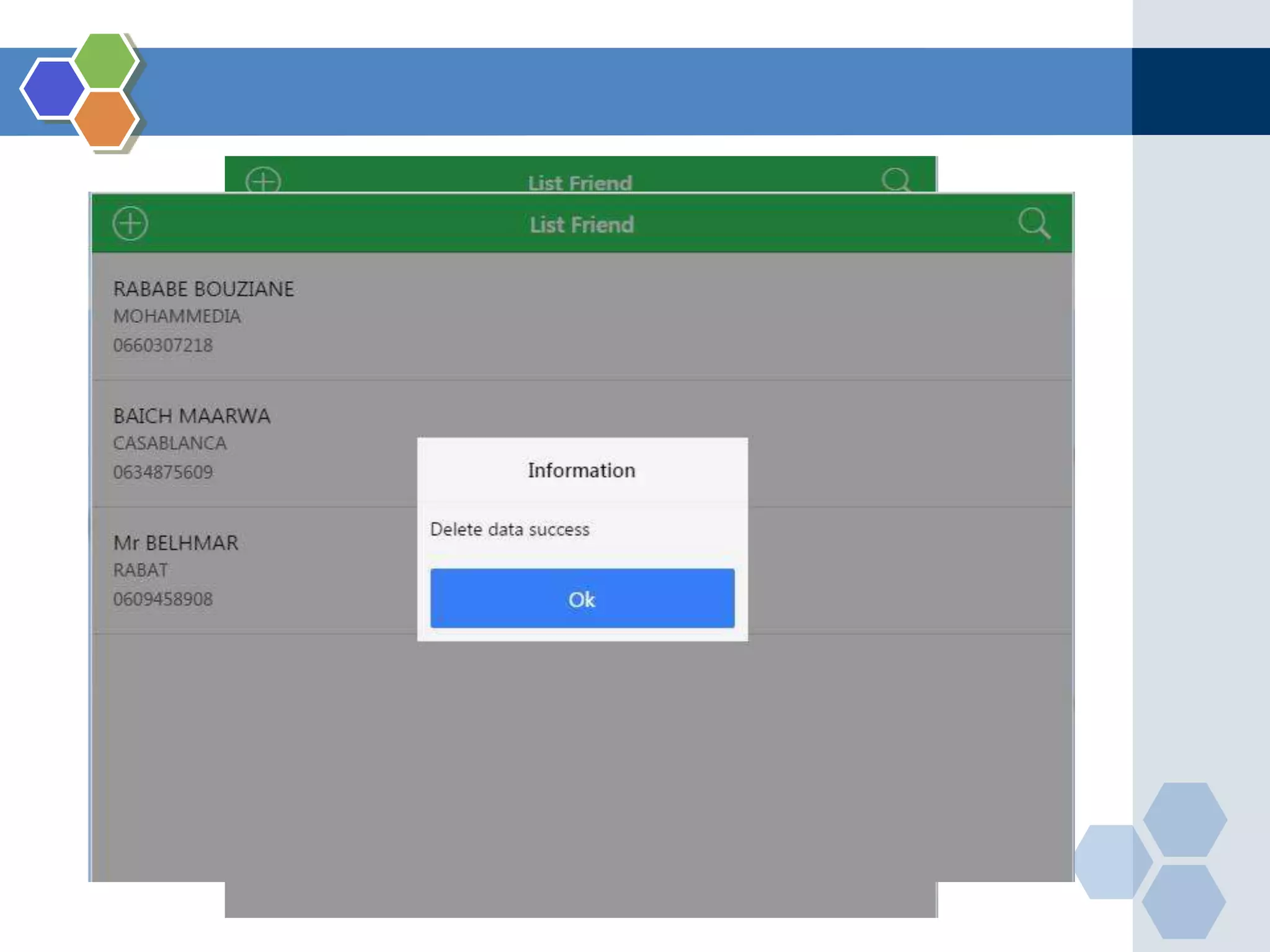
Task: Click the RABAT city text
Action: (140, 570)
